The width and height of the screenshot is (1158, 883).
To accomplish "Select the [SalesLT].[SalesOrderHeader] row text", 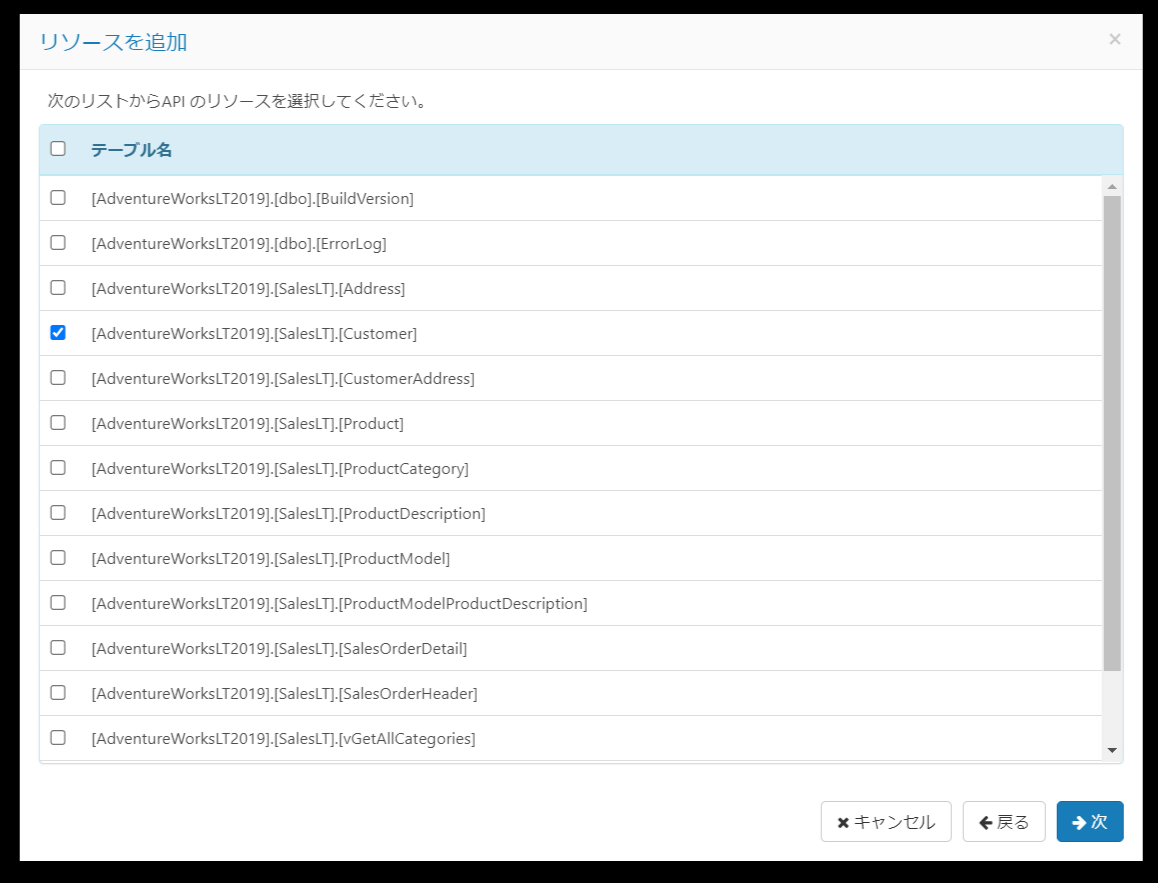I will click(x=284, y=694).
